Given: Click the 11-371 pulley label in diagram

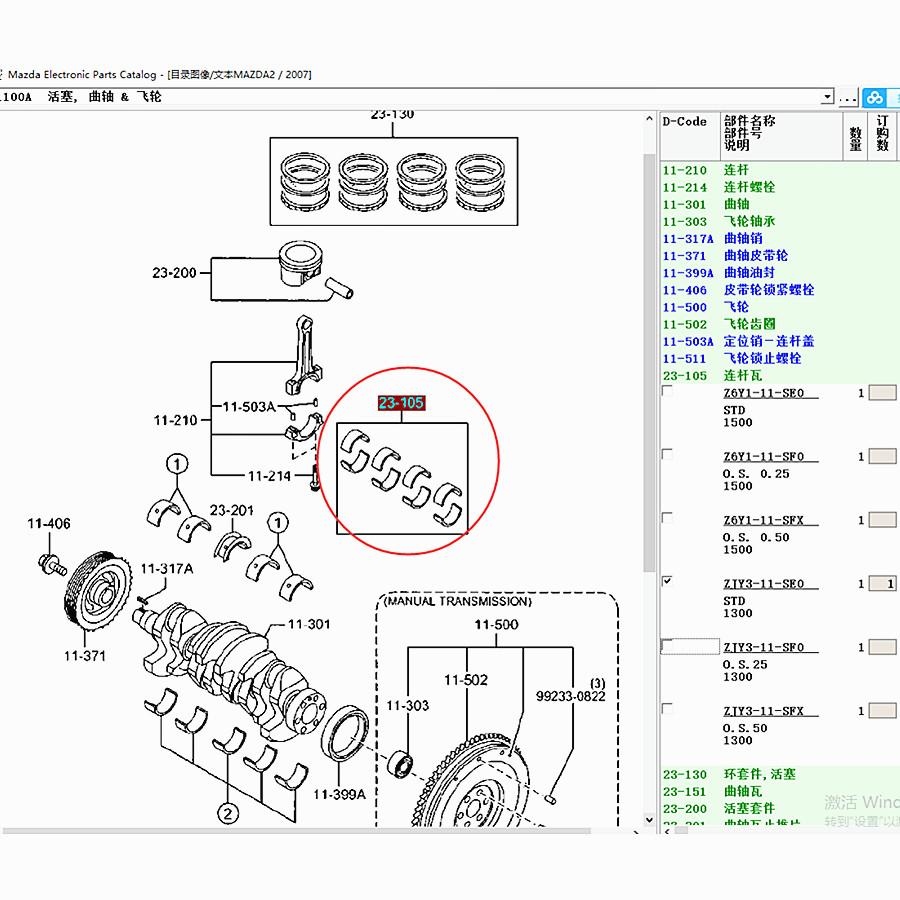Looking at the screenshot, I should coord(85,656).
